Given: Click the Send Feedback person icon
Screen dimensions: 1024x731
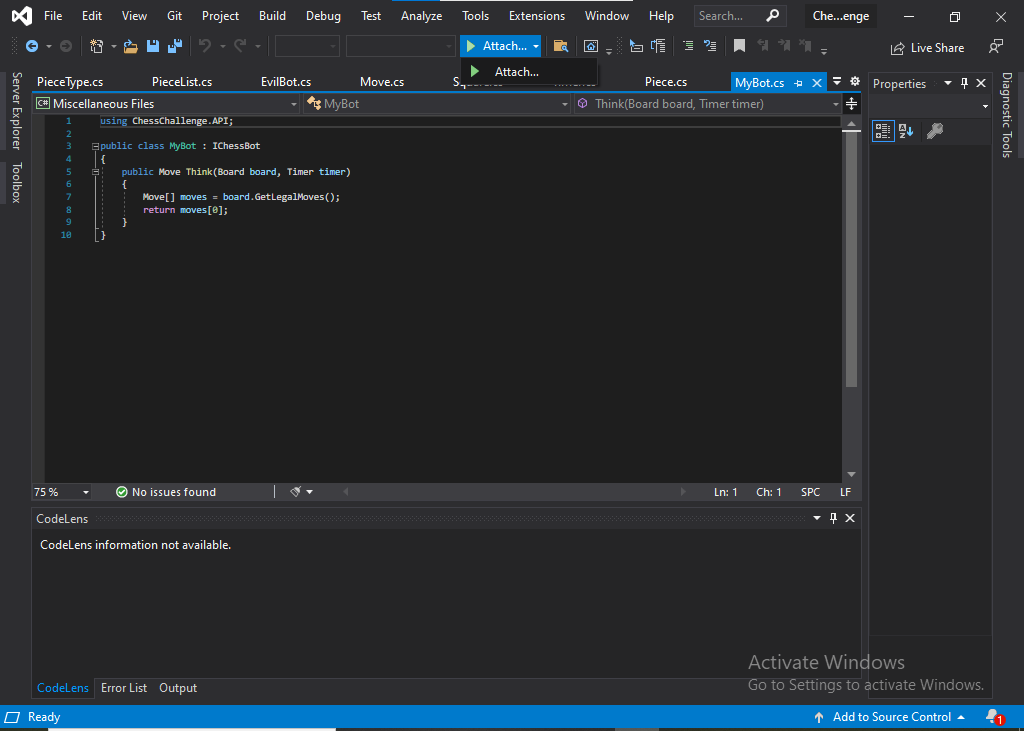Looking at the screenshot, I should (x=995, y=47).
